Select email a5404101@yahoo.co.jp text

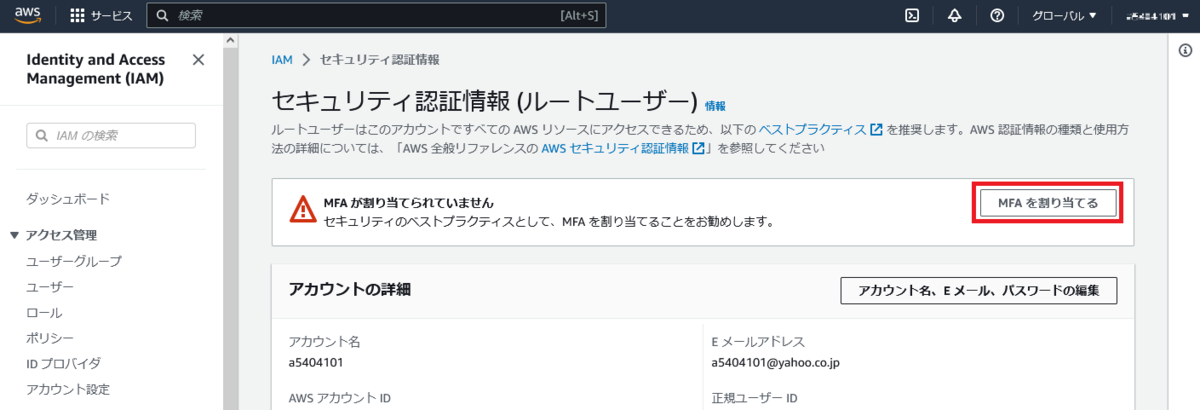[x=775, y=362]
